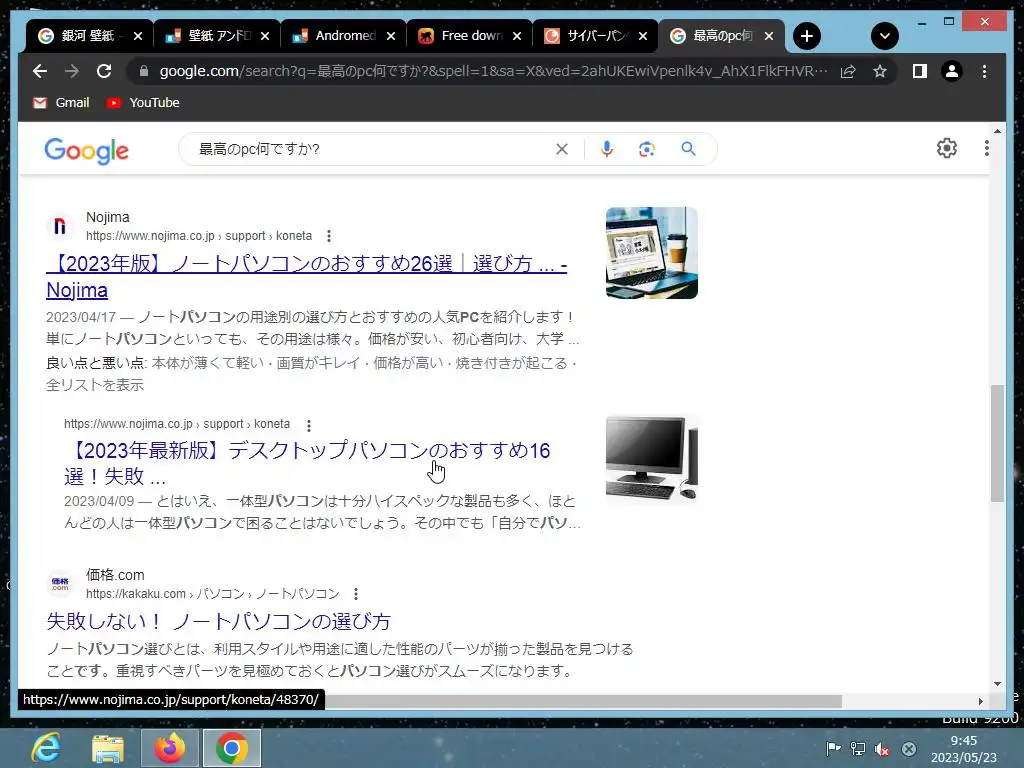
Task: Open the desktop PC thumbnail image
Action: click(x=652, y=458)
